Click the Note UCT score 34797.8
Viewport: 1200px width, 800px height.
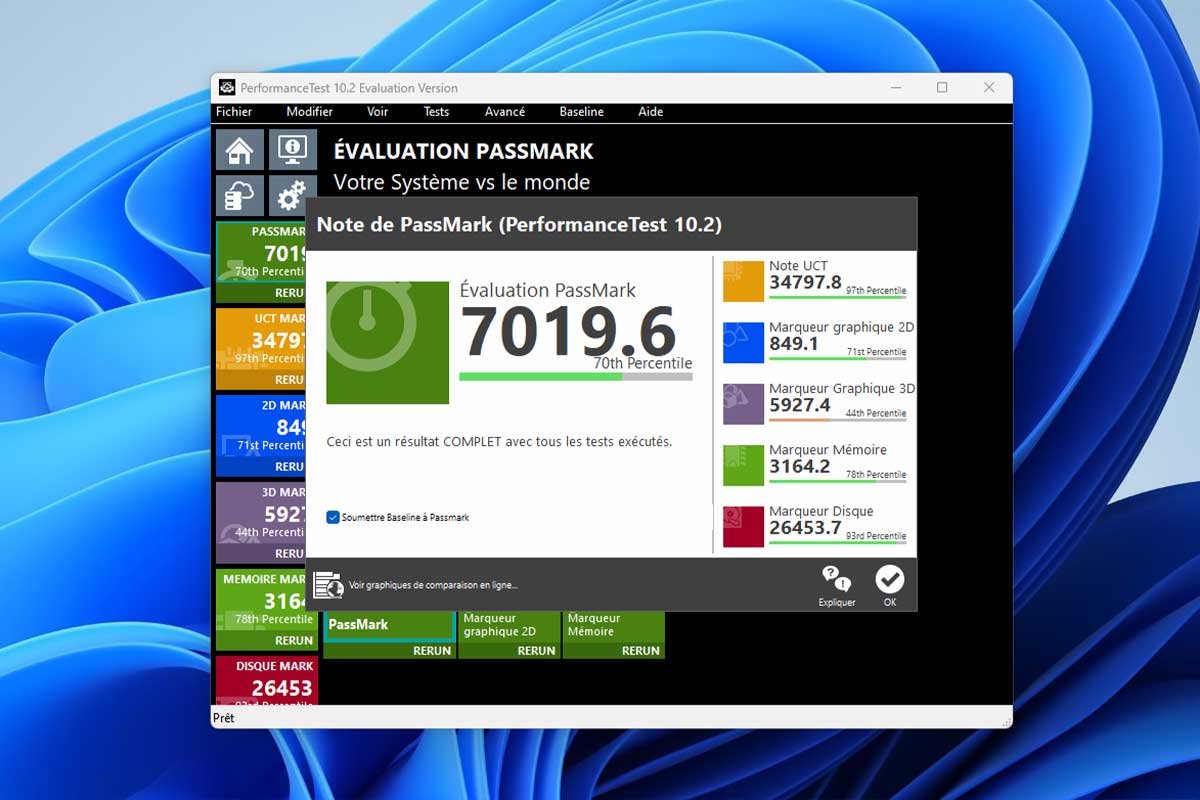[805, 282]
